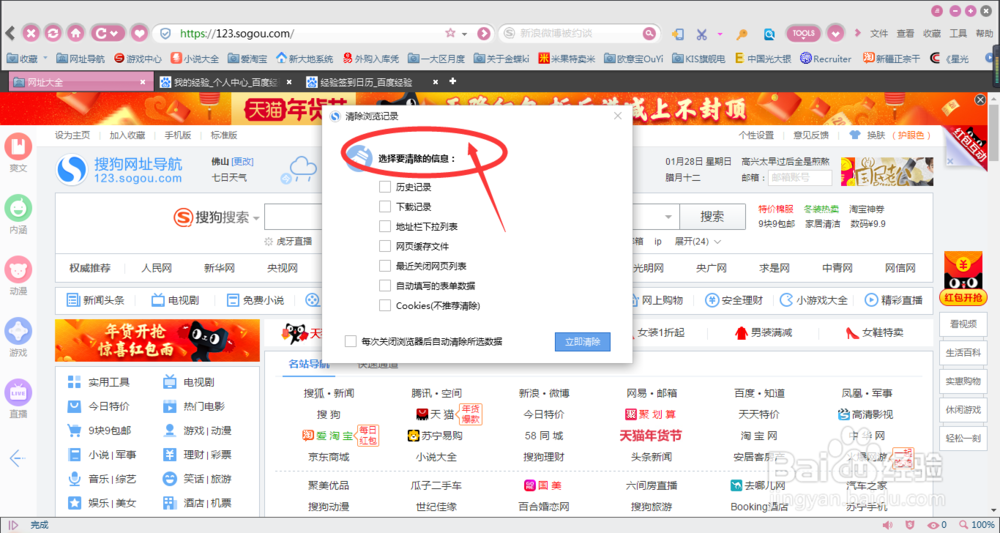Close the 清除浏览记录 dialog
Screen dimensions: 1000x533
tap(617, 116)
